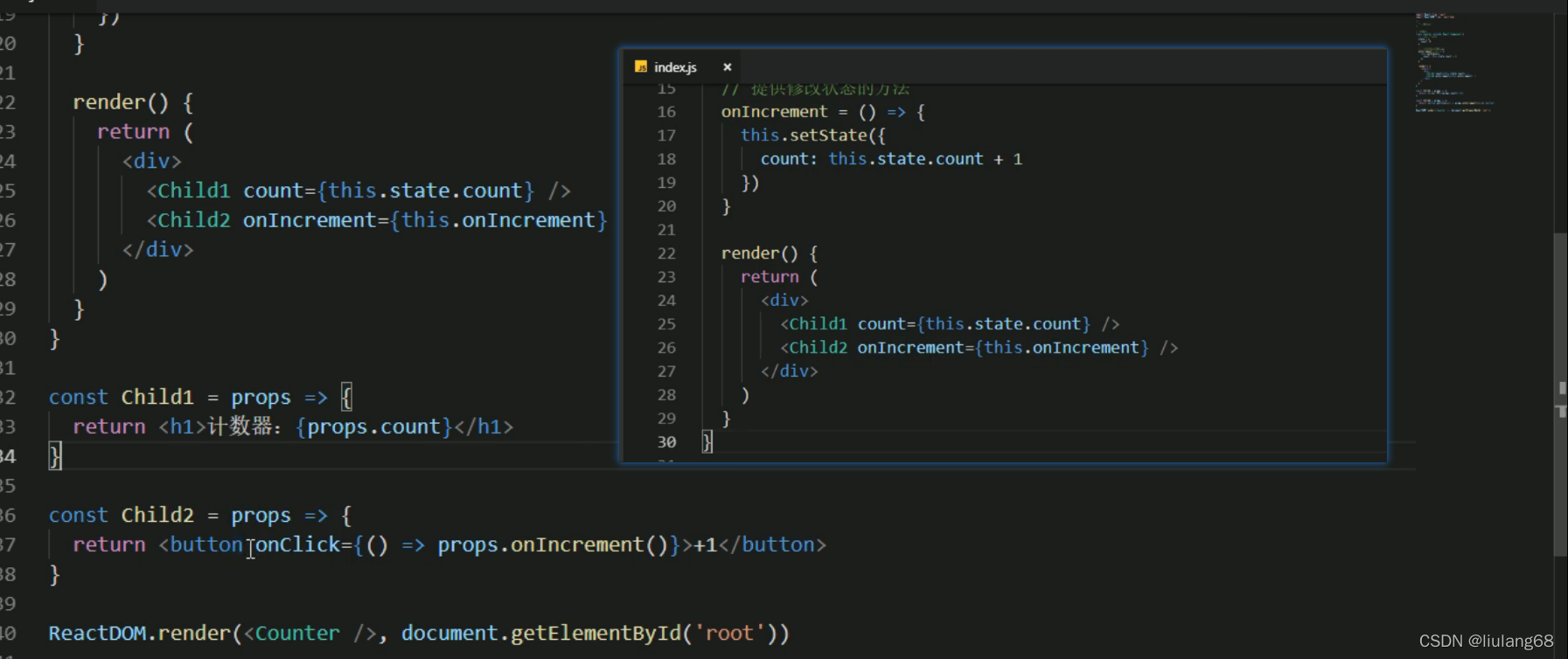
Task: Click 'onIncrement = () => {' in preview
Action: coord(823,112)
